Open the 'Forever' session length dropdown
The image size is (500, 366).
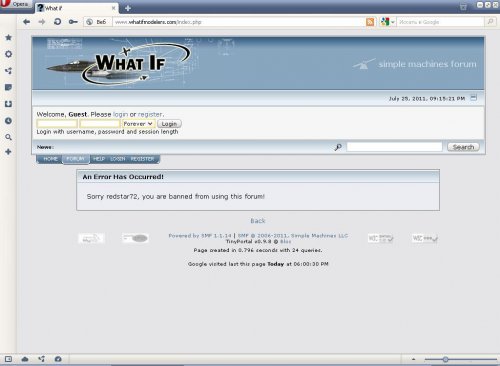point(138,124)
